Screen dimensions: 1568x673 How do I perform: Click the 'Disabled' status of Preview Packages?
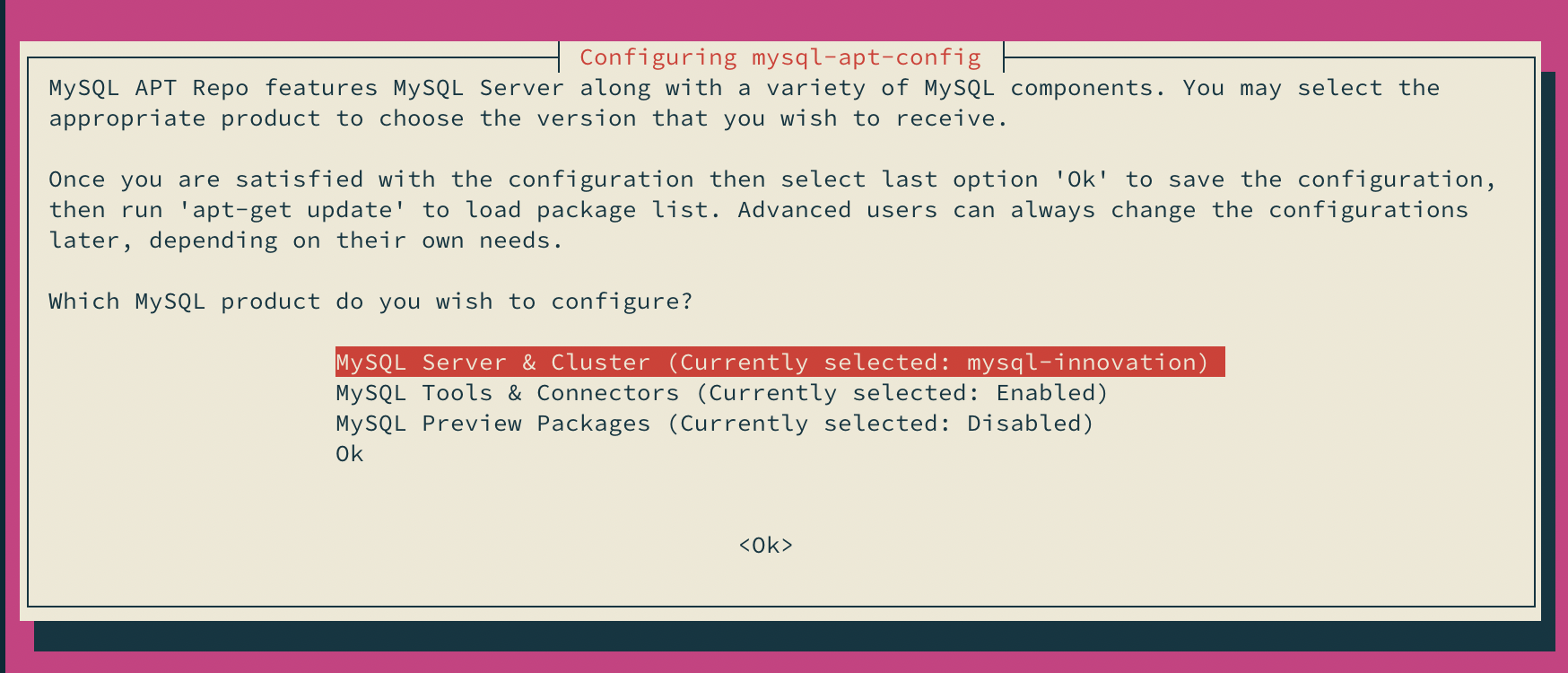pyautogui.click(x=1024, y=424)
